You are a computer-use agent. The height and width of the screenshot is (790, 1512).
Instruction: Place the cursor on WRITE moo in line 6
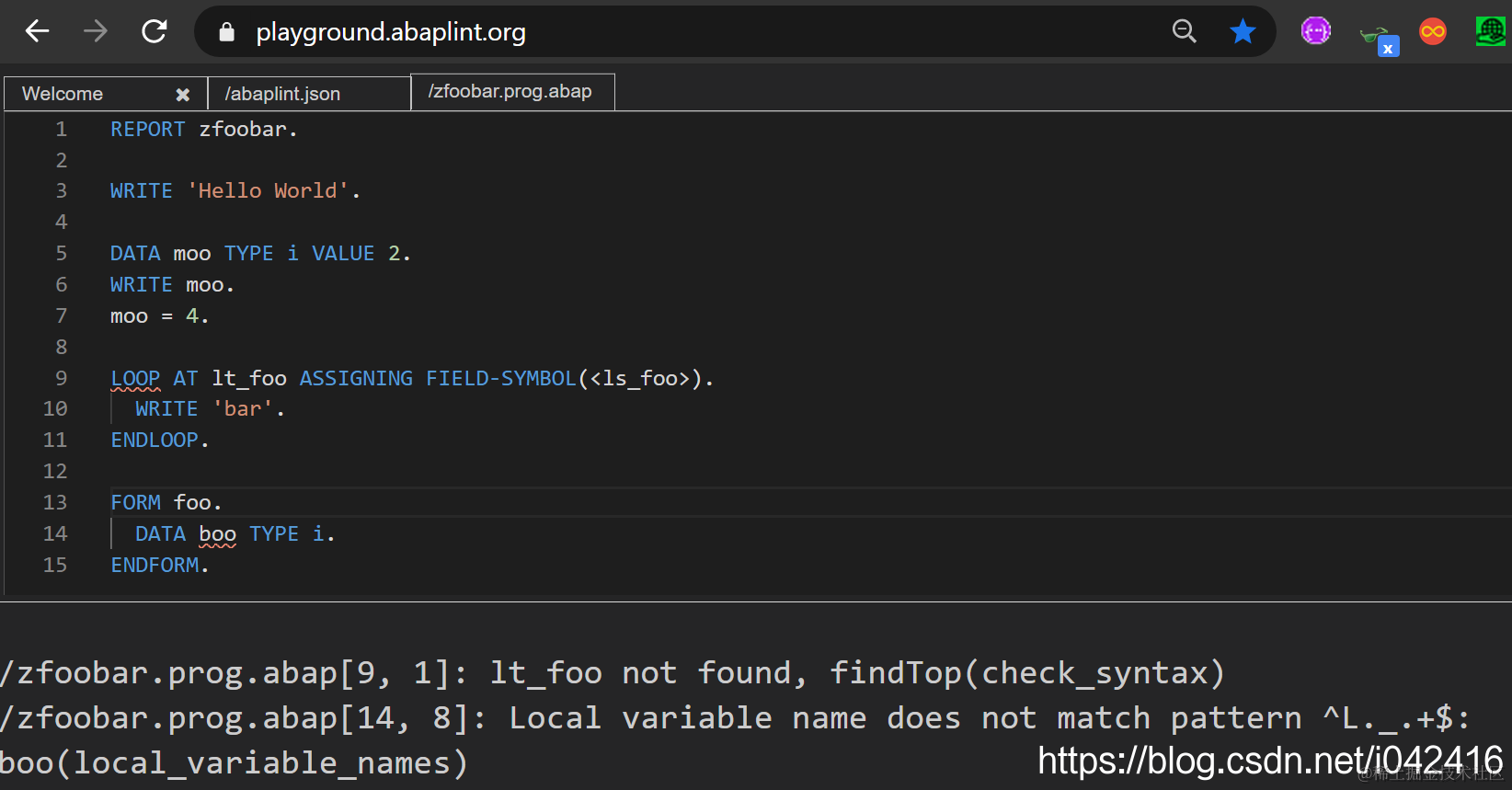[x=172, y=285]
